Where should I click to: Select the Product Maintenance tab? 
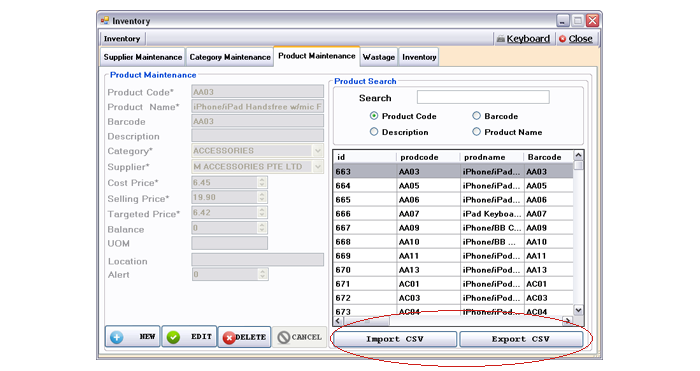click(x=317, y=56)
